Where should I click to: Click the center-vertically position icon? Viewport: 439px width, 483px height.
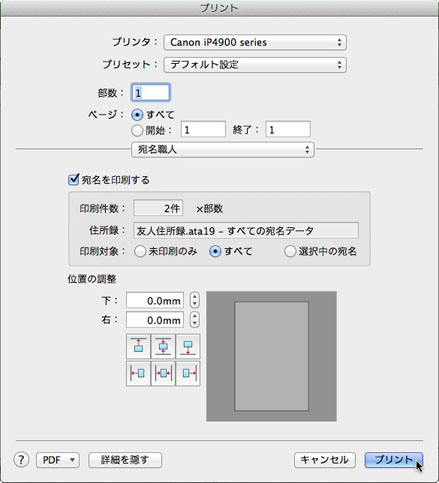(x=163, y=346)
